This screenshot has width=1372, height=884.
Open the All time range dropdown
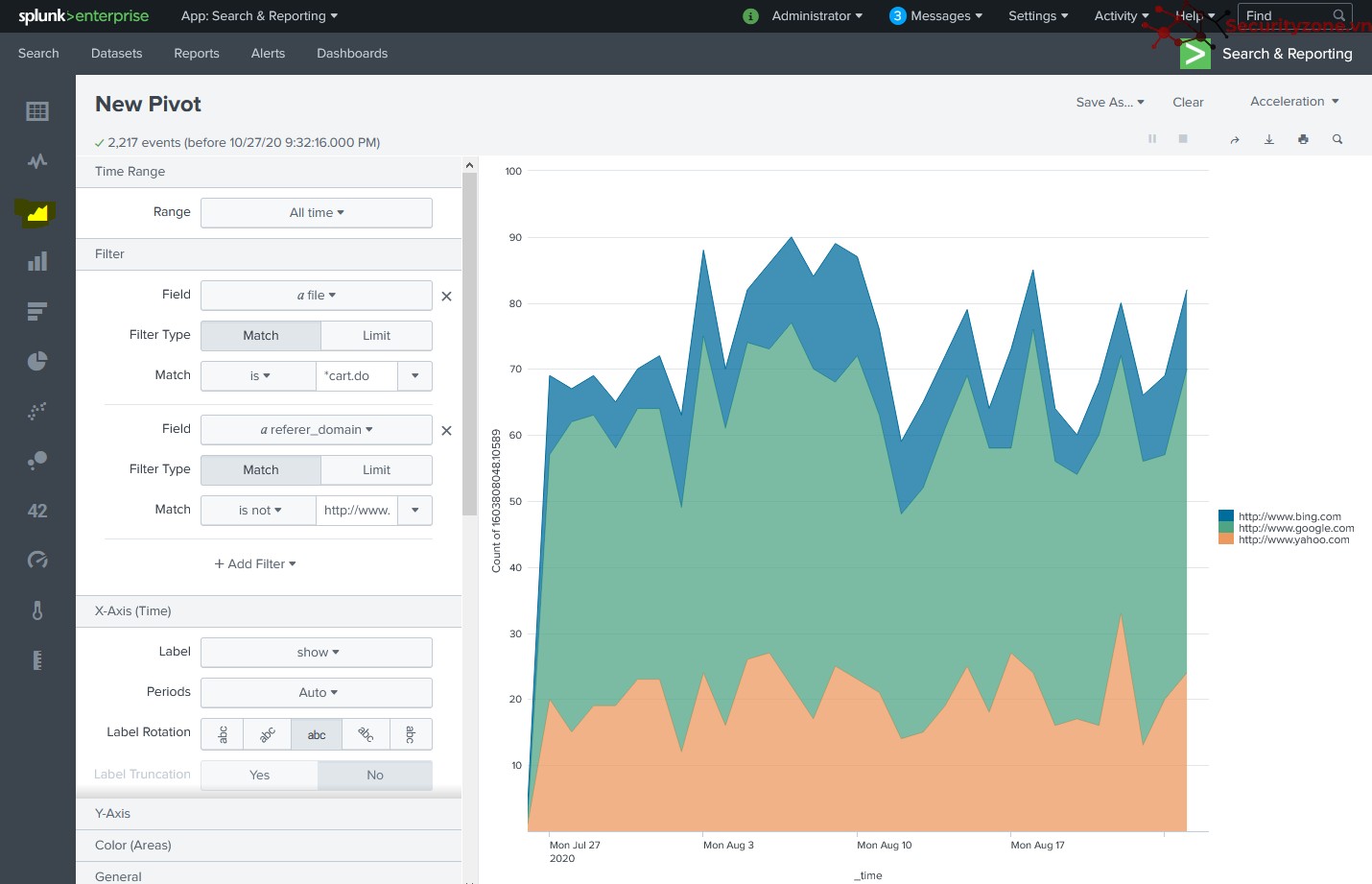(x=317, y=213)
